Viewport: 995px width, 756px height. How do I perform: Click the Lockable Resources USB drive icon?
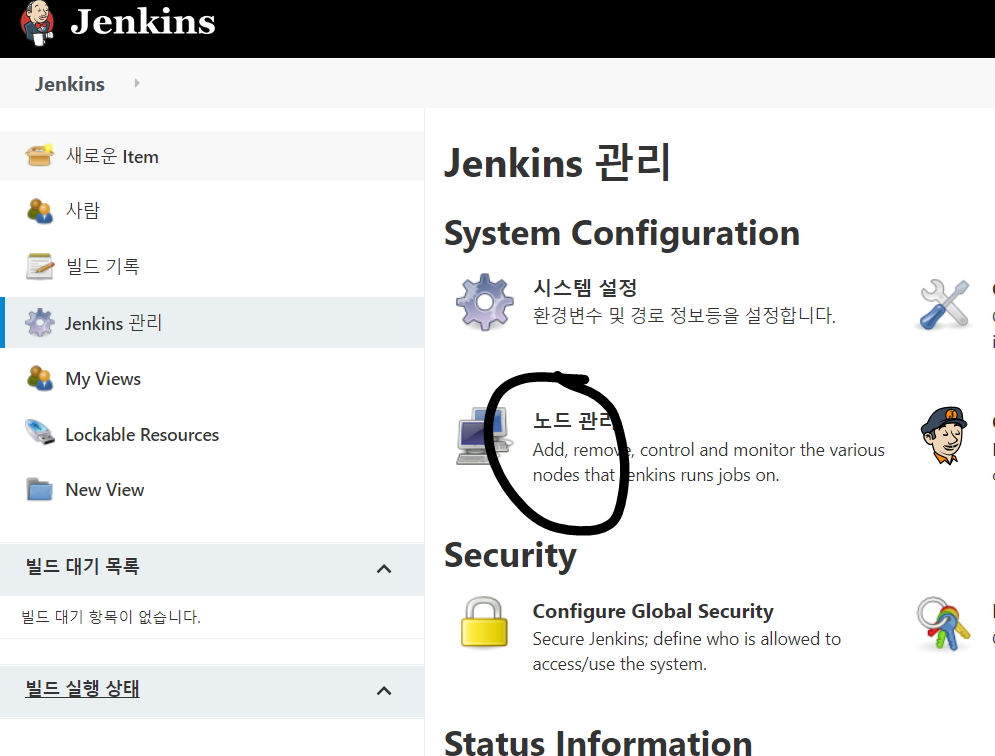point(39,433)
